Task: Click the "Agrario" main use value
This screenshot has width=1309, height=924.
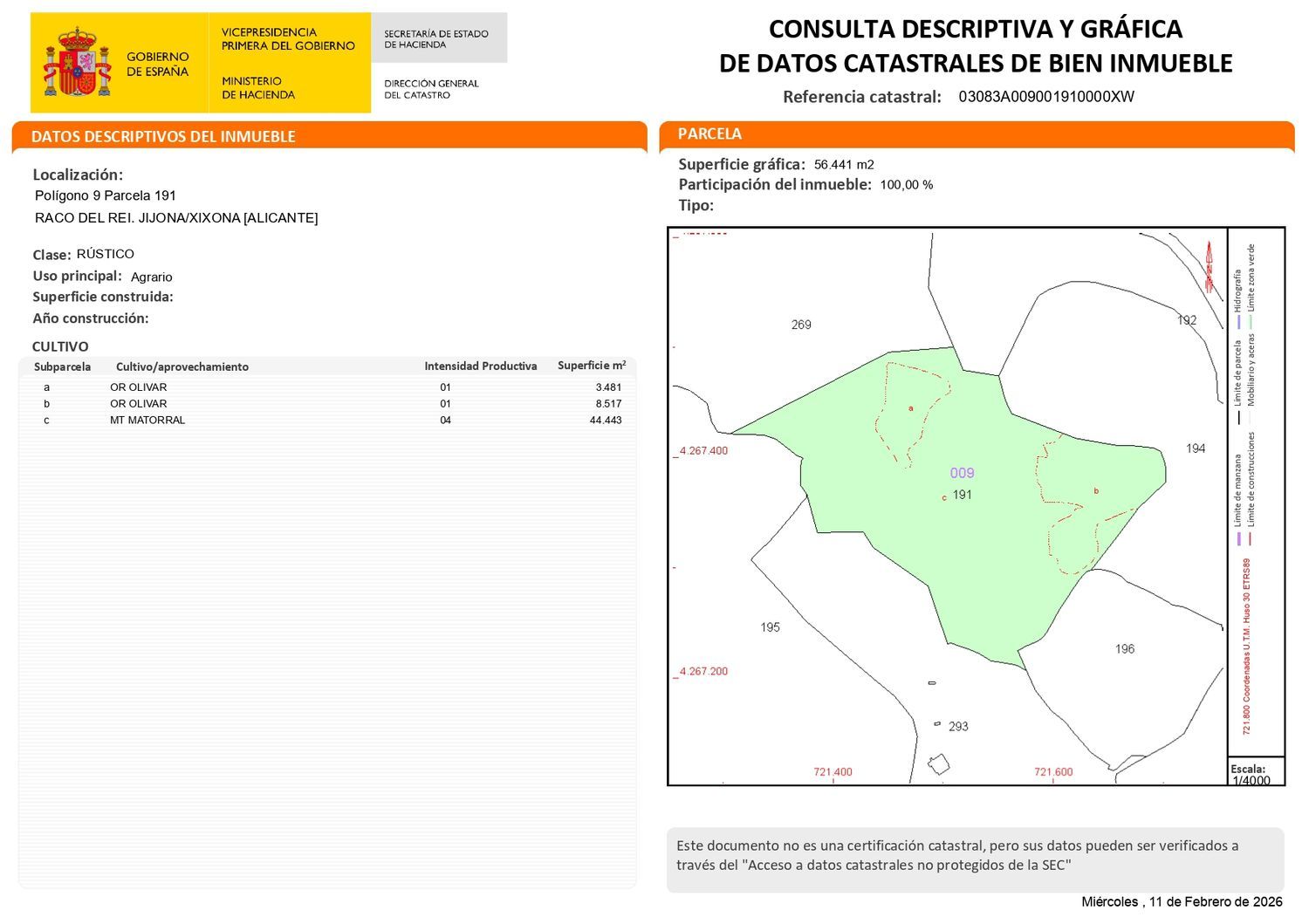Action: coord(152,277)
